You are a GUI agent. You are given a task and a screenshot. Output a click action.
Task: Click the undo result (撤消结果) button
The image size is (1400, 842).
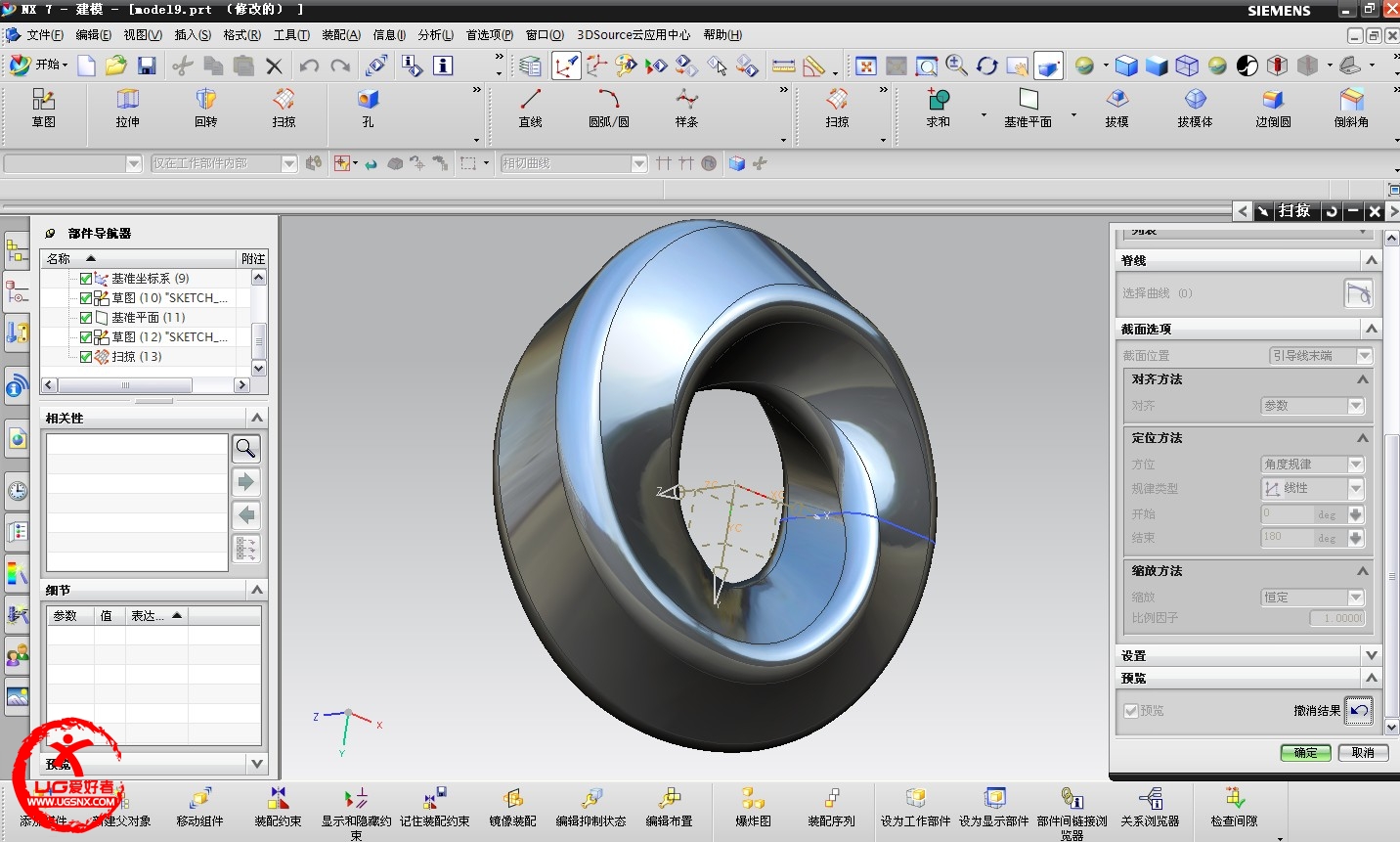pos(1359,711)
